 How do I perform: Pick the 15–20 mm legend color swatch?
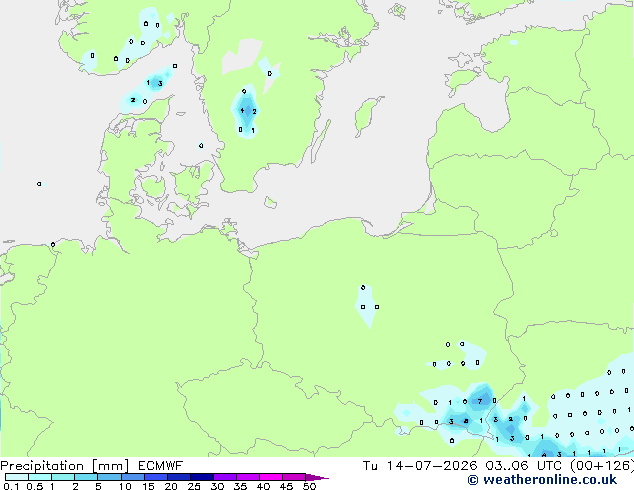click(x=156, y=477)
